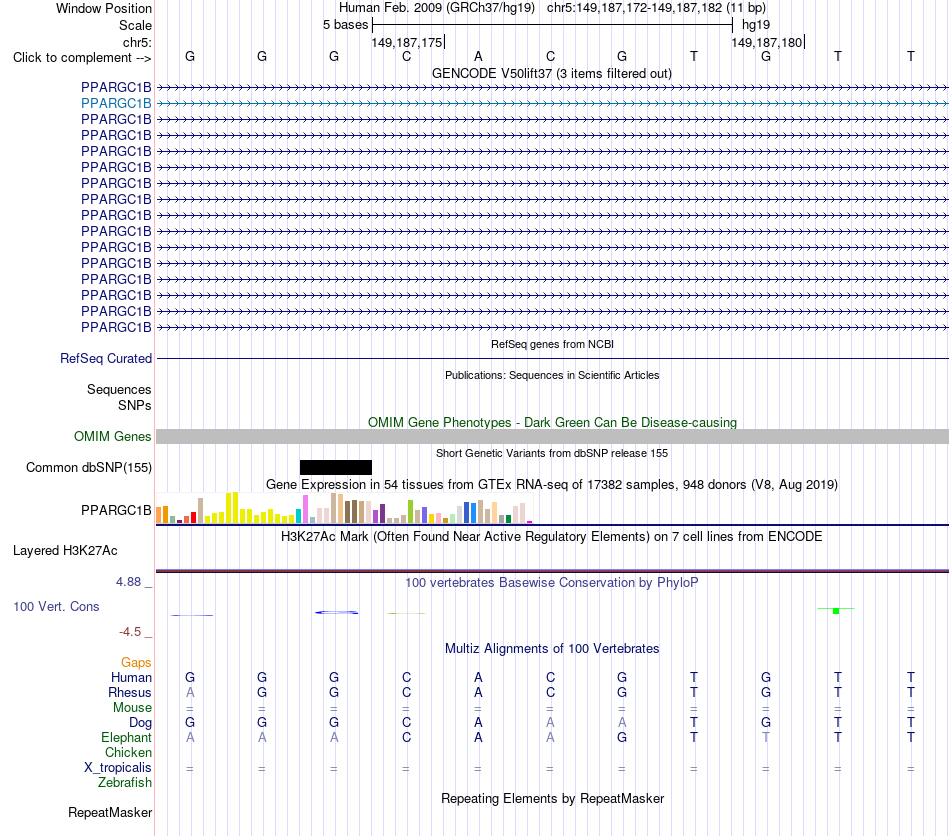950x836 pixels.
Task: Click the gray OMIM Genes bar
Action: [x=552, y=436]
